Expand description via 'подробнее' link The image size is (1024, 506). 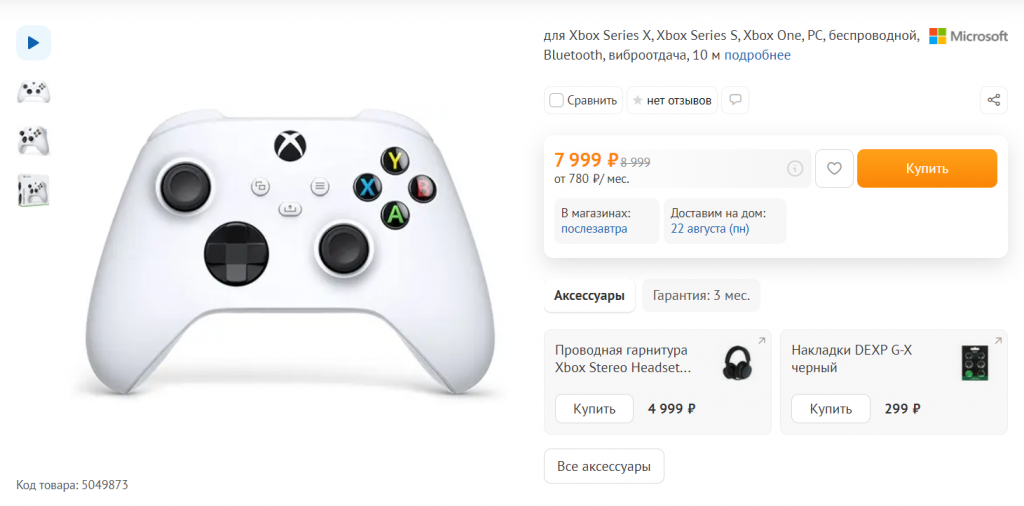pyautogui.click(x=758, y=55)
